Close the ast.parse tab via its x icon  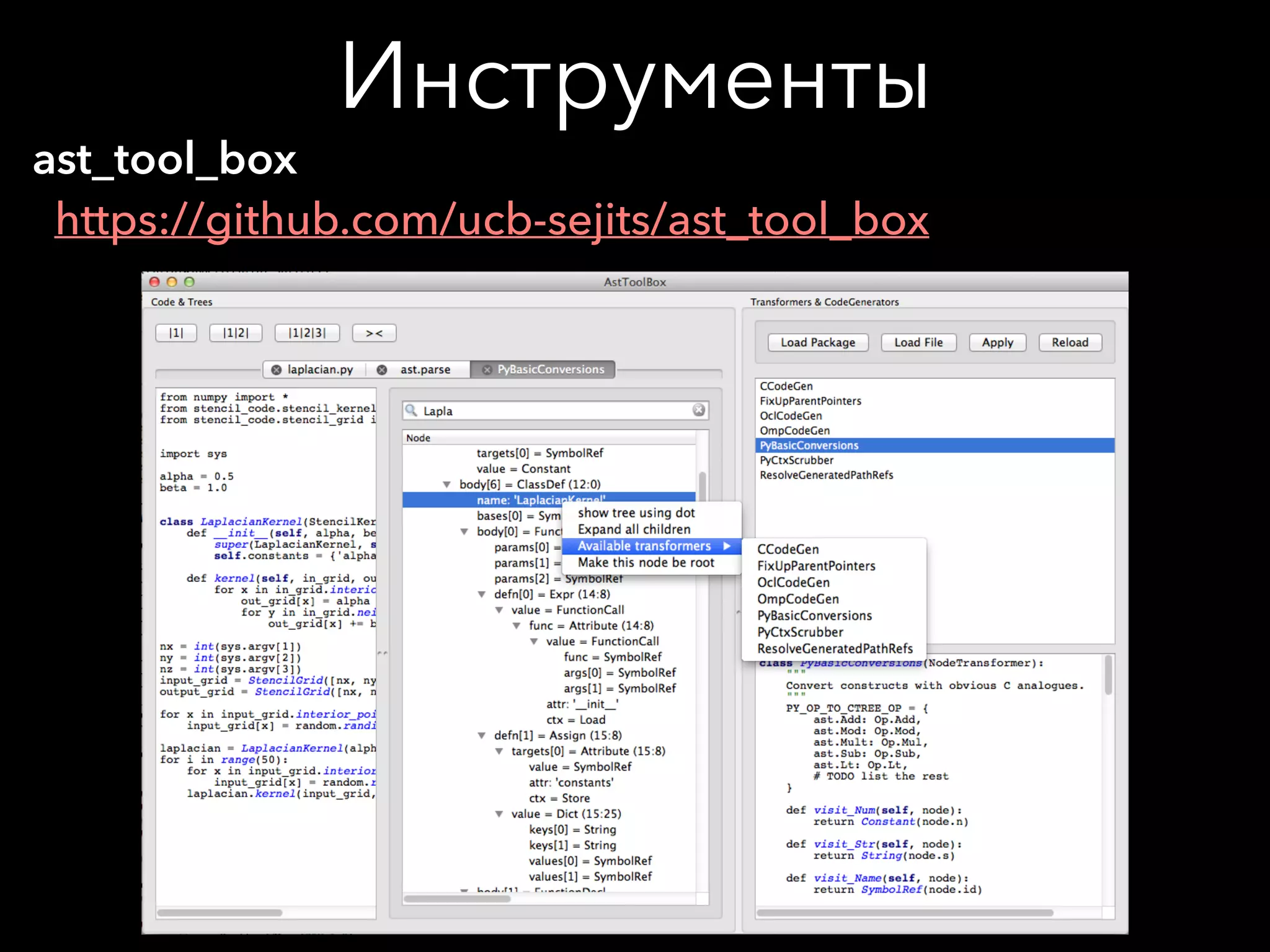(x=382, y=369)
